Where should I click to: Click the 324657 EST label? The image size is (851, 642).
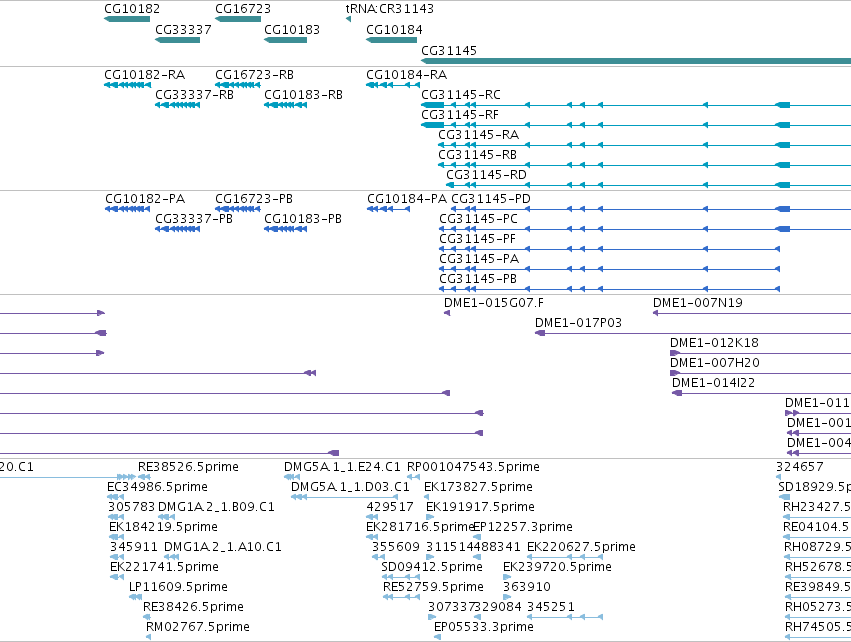[799, 467]
